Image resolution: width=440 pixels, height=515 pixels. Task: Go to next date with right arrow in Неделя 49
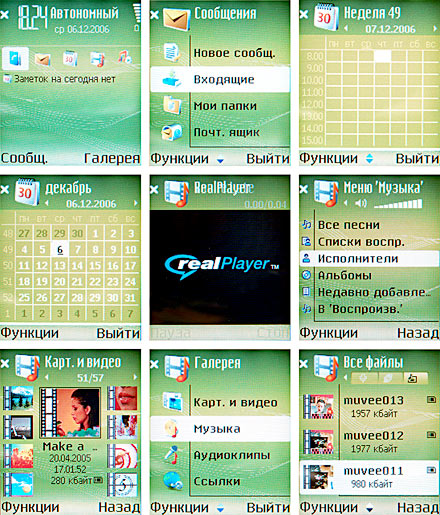[435, 29]
